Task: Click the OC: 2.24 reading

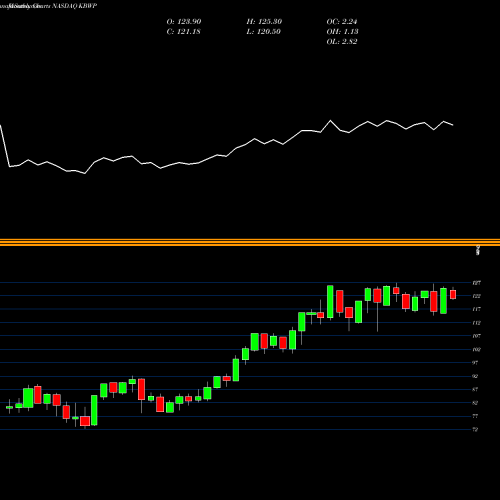Action: coord(342,22)
